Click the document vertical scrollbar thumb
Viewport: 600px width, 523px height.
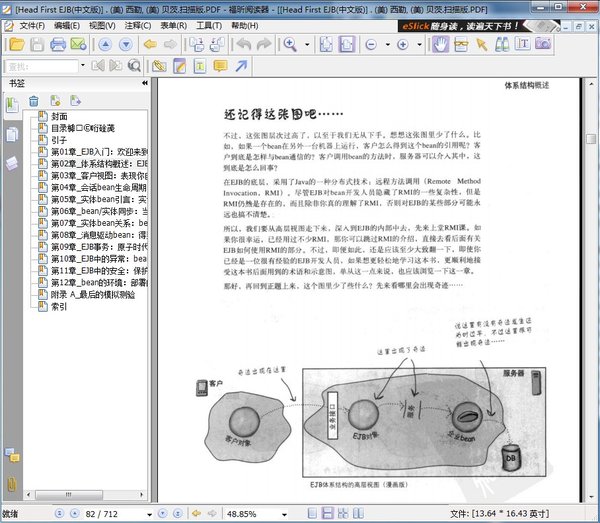[591, 138]
